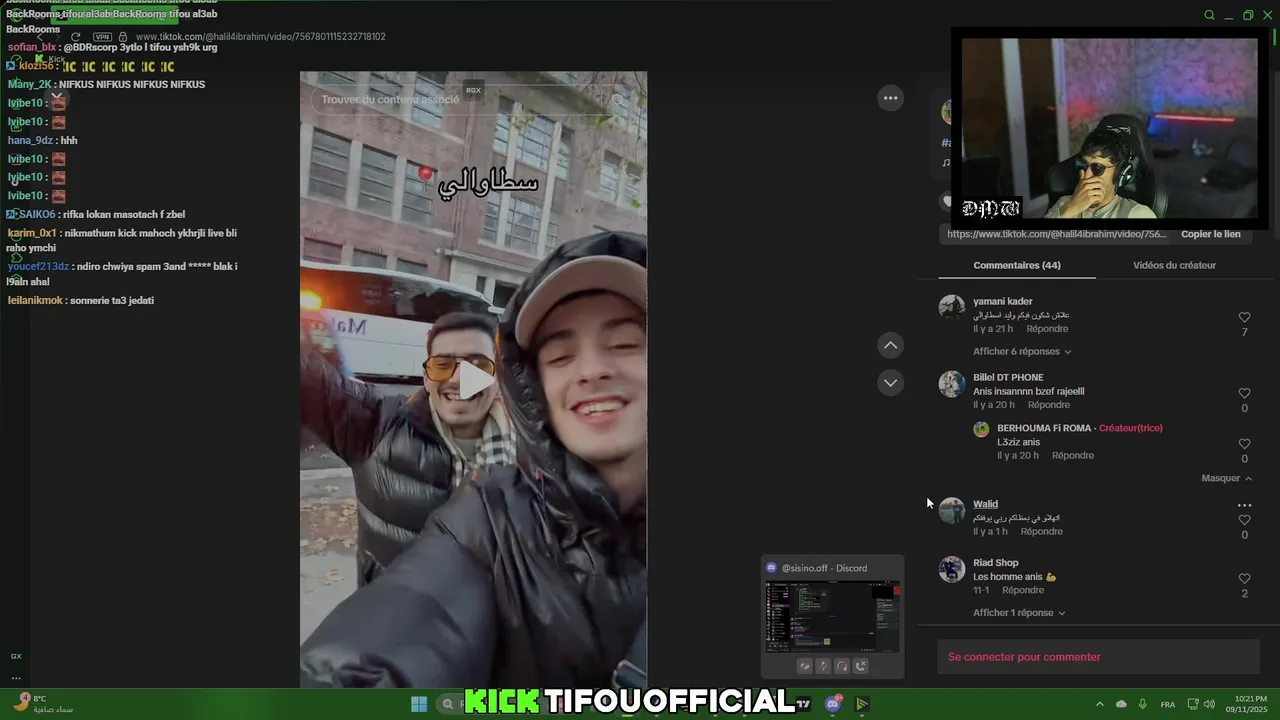Open Riad Shop's profile avatar

(x=952, y=569)
